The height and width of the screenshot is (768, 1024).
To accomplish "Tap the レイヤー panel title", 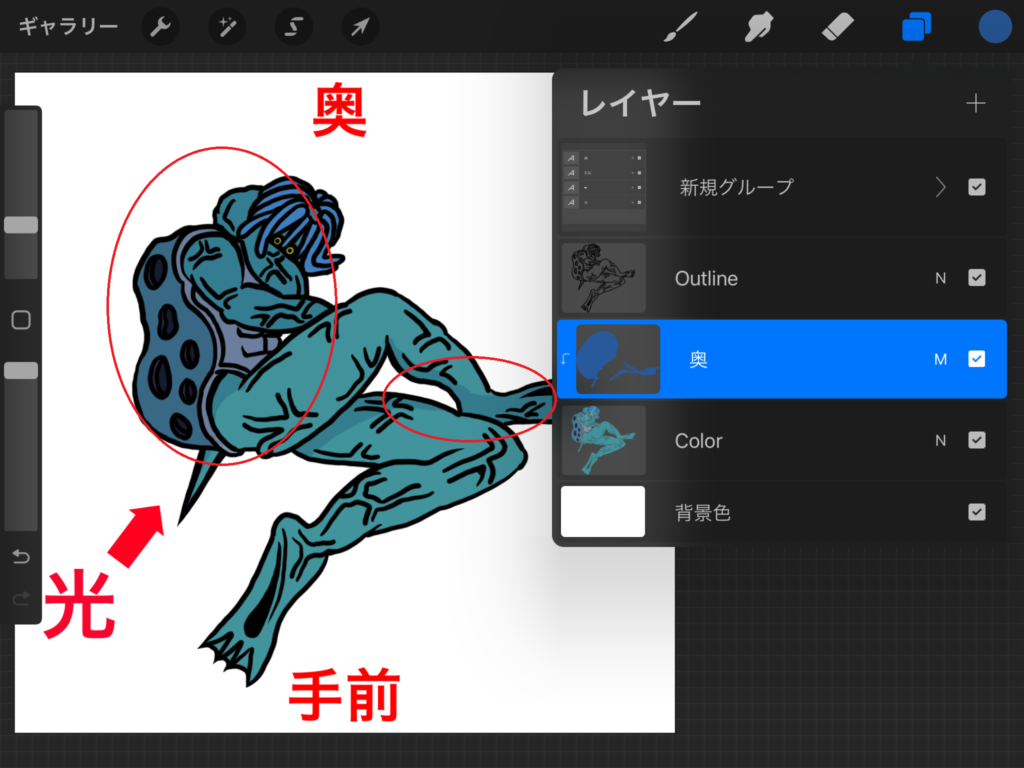I will pos(640,103).
